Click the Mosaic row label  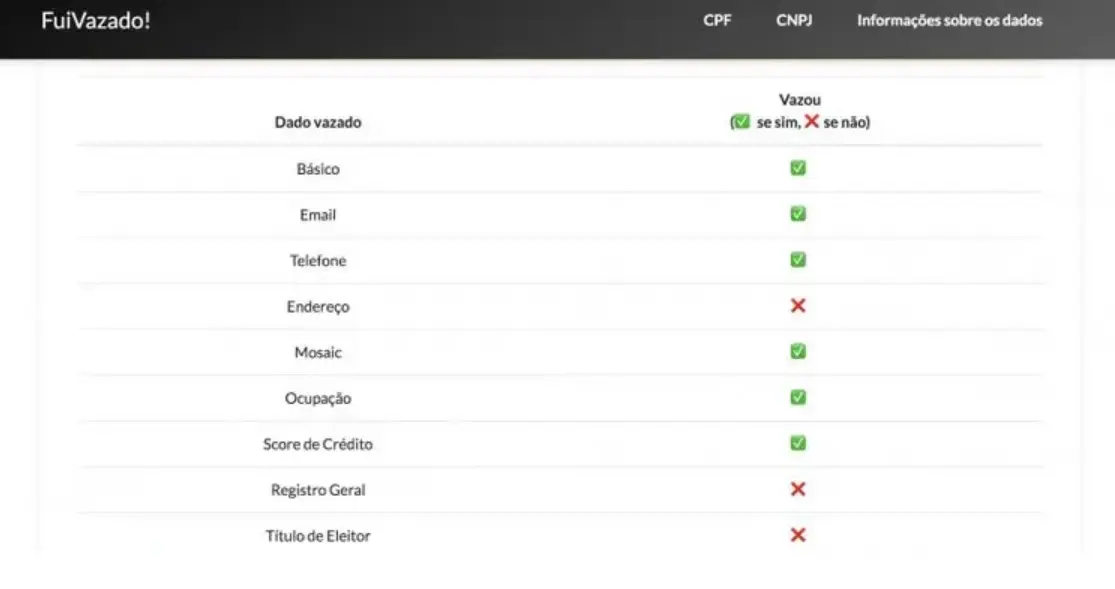(x=318, y=353)
